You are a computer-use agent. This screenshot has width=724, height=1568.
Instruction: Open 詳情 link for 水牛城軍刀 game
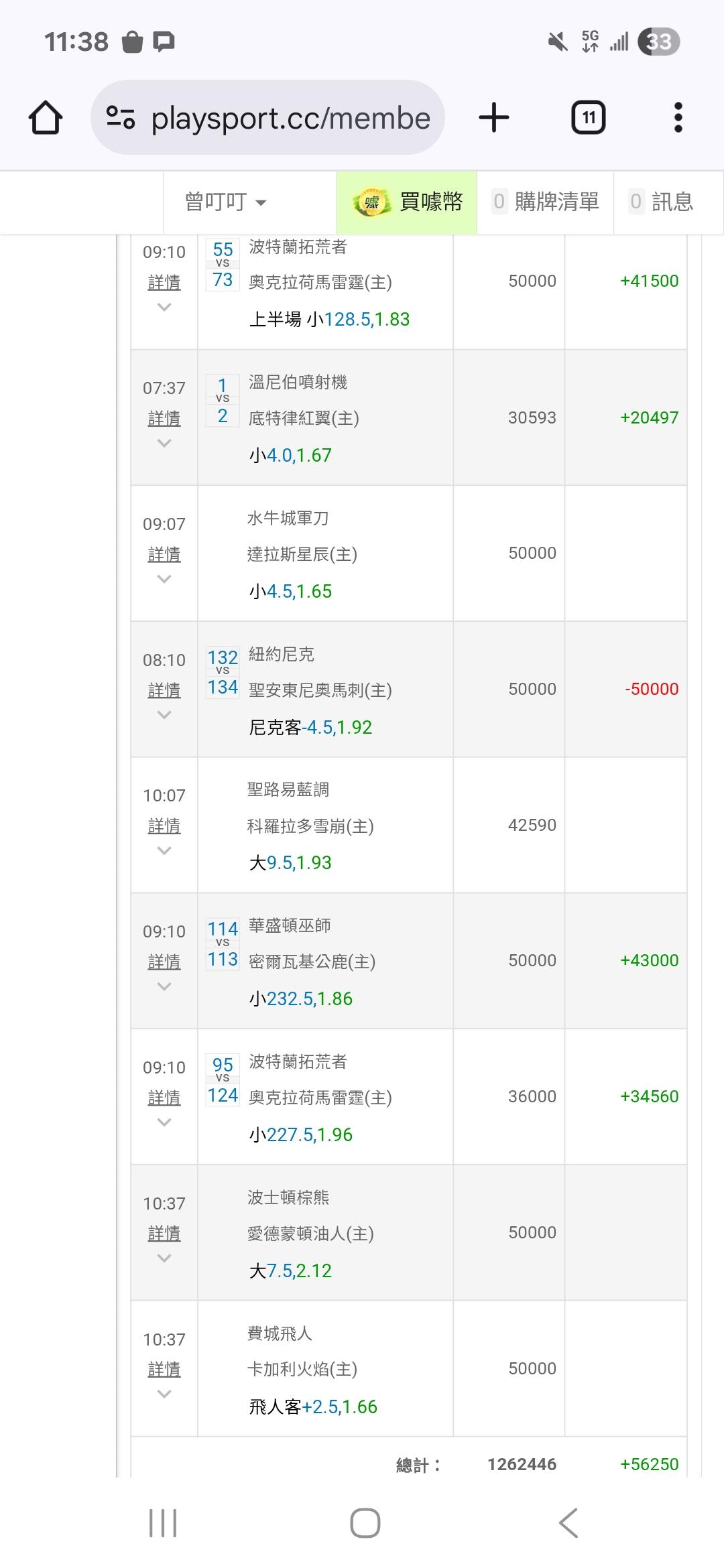164,554
